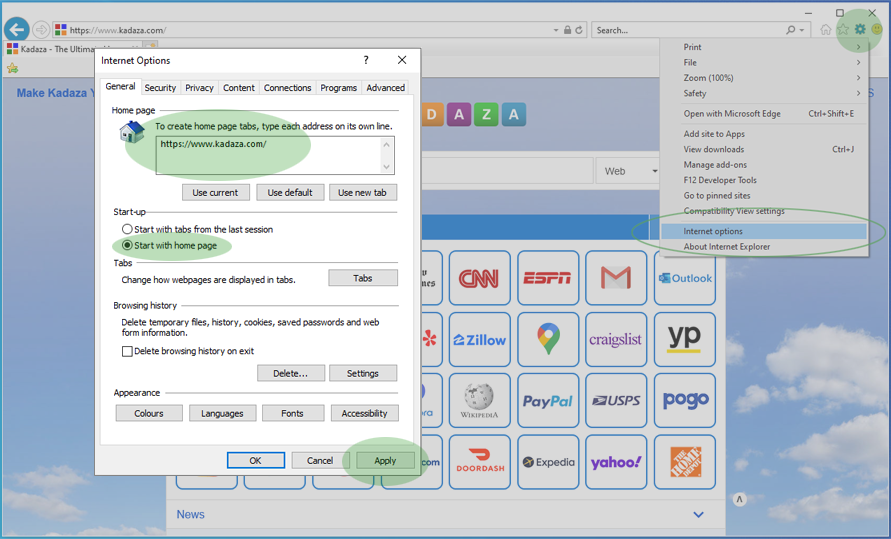
Task: Choose View downloads menu item
Action: [x=764, y=149]
